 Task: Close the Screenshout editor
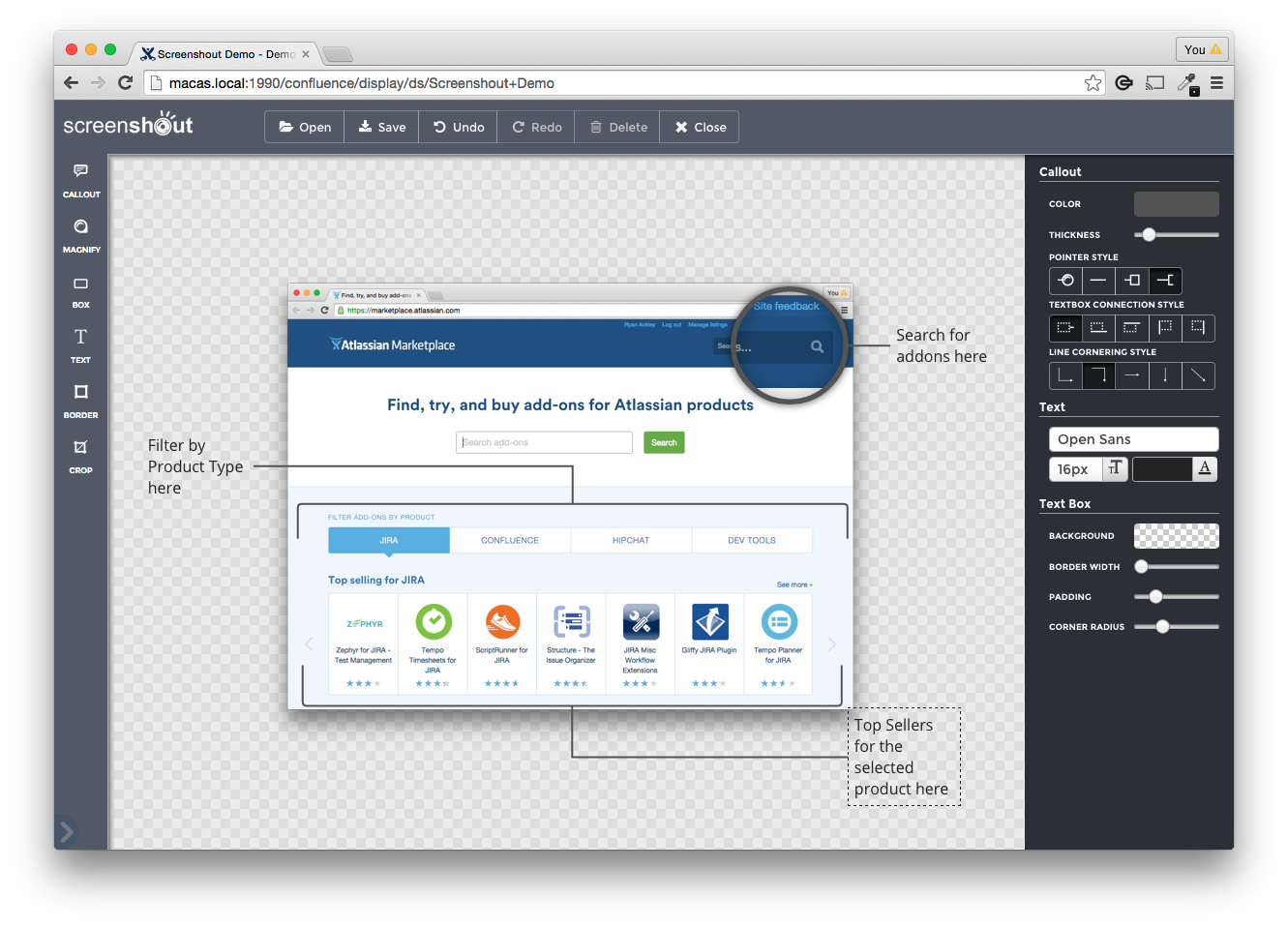[700, 127]
